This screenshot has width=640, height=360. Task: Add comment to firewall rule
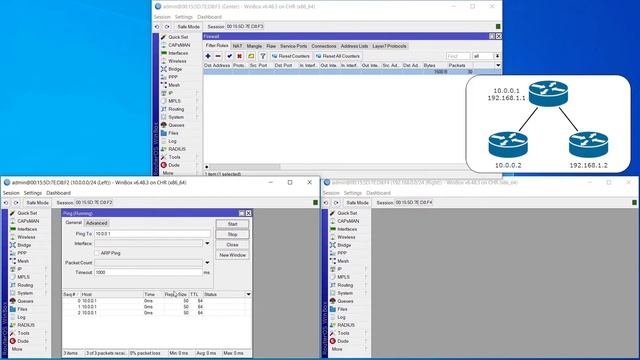251,56
